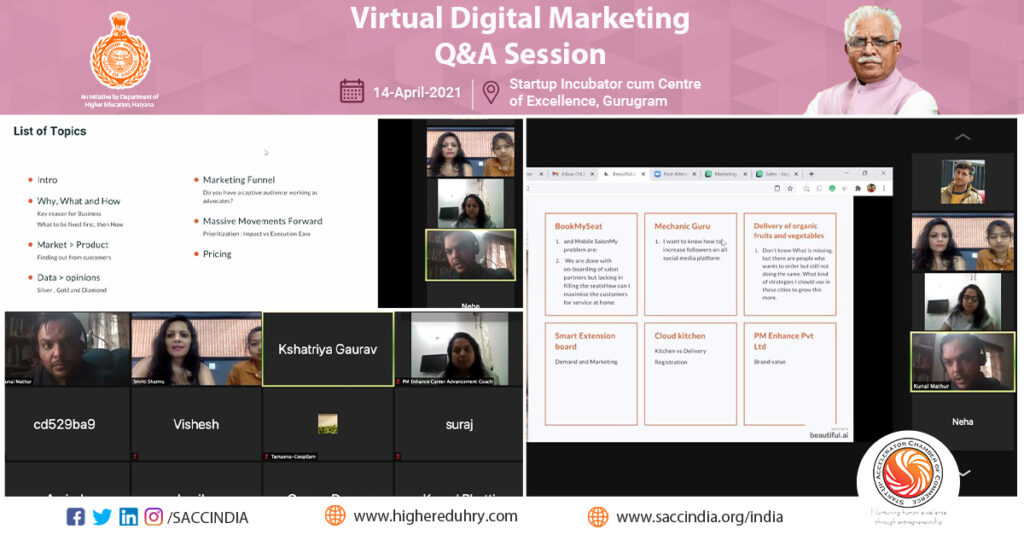The width and height of the screenshot is (1024, 535).
Task: Close the Post Attendee Zoom tab
Action: (694, 174)
